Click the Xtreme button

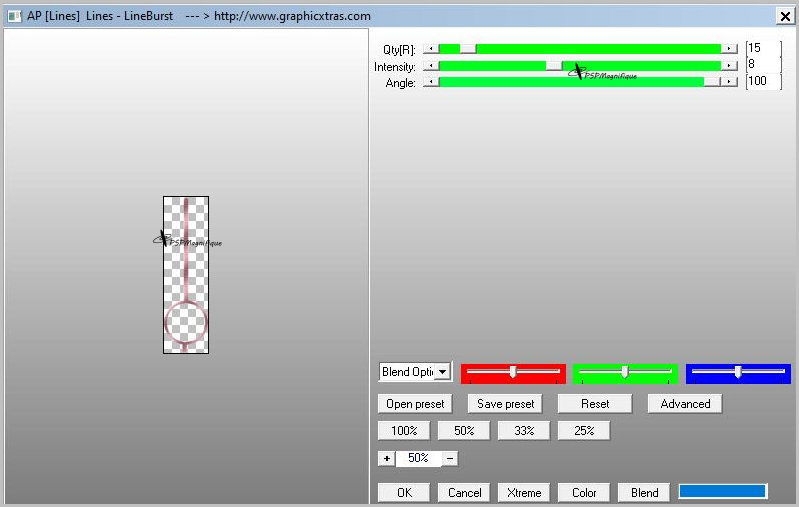pos(524,492)
